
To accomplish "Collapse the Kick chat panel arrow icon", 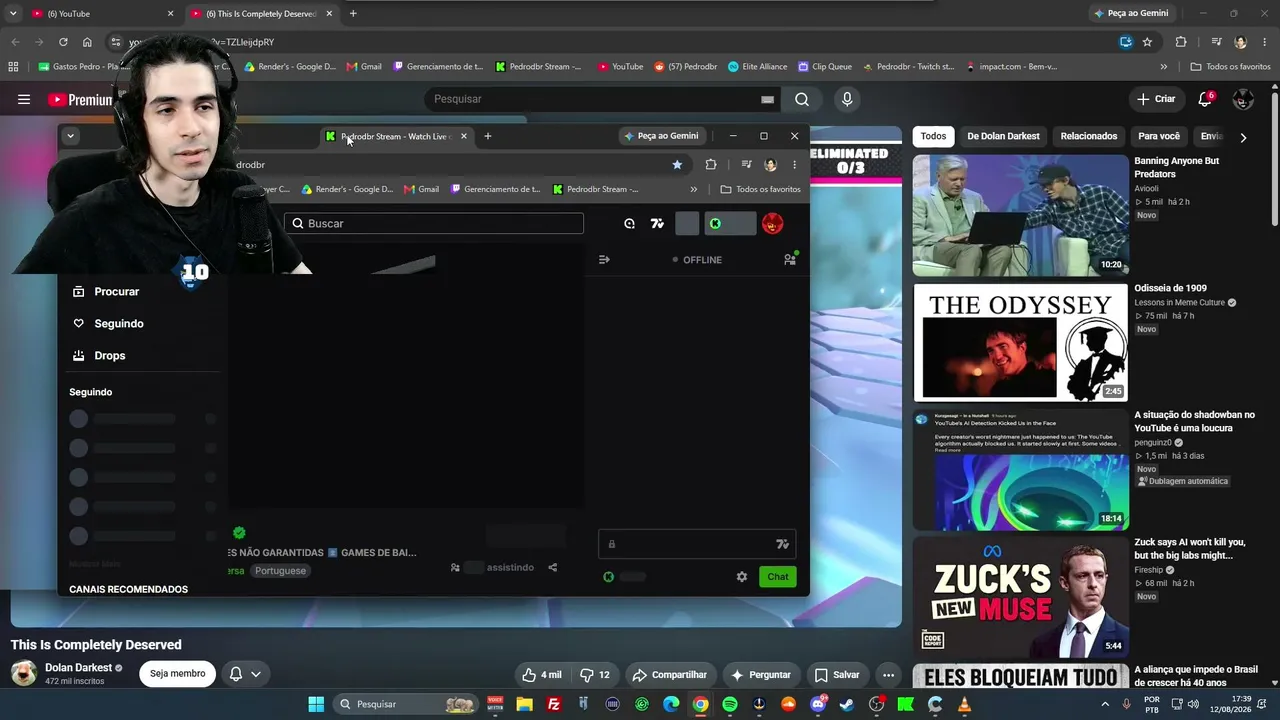I will click(x=604, y=259).
